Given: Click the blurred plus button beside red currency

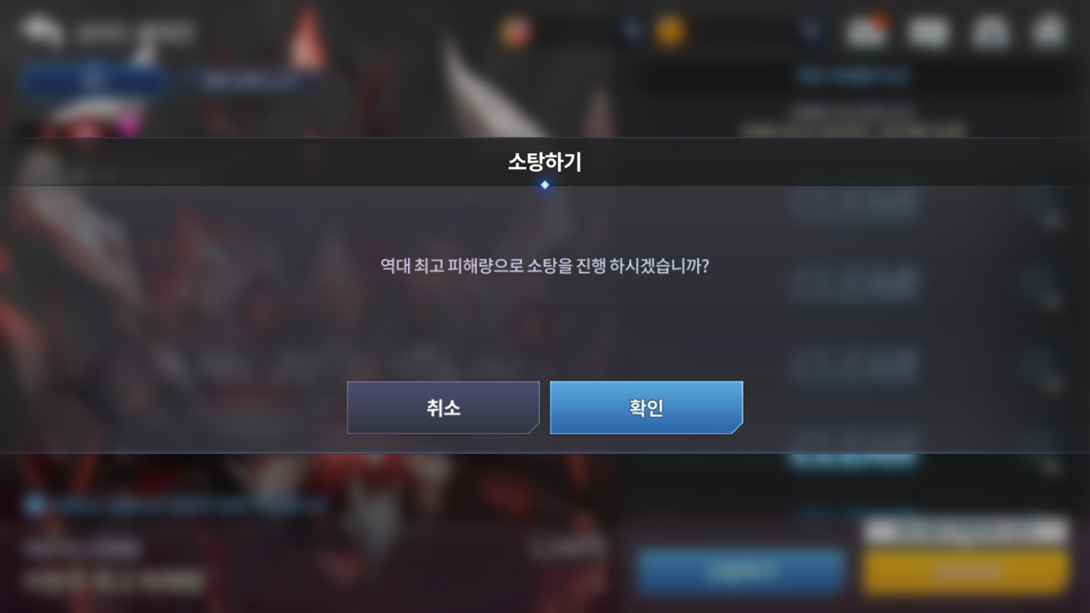Looking at the screenshot, I should pyautogui.click(x=631, y=31).
